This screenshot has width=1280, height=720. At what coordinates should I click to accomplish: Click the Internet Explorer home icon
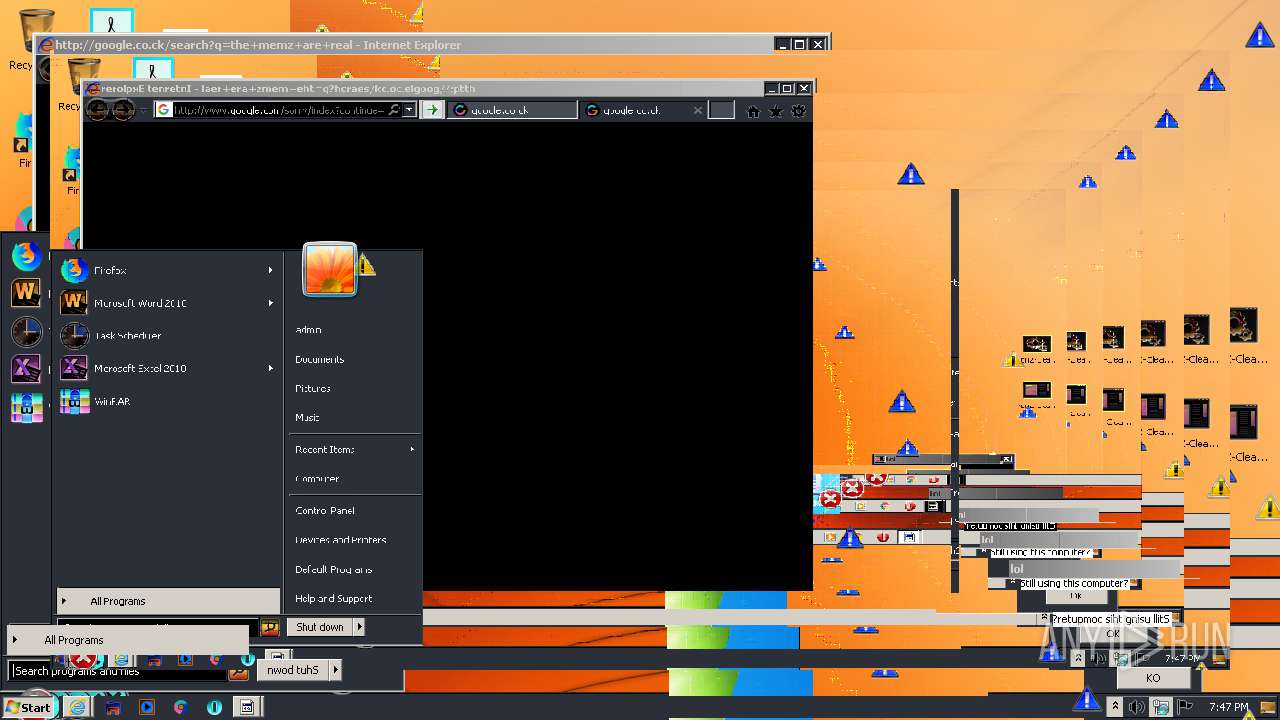[x=753, y=111]
